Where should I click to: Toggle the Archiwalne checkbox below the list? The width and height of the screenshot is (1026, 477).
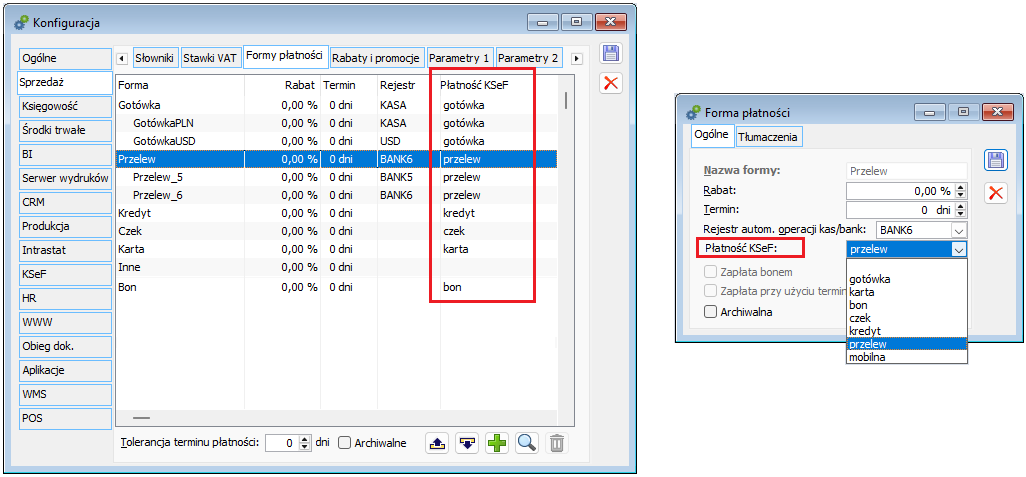coord(345,443)
